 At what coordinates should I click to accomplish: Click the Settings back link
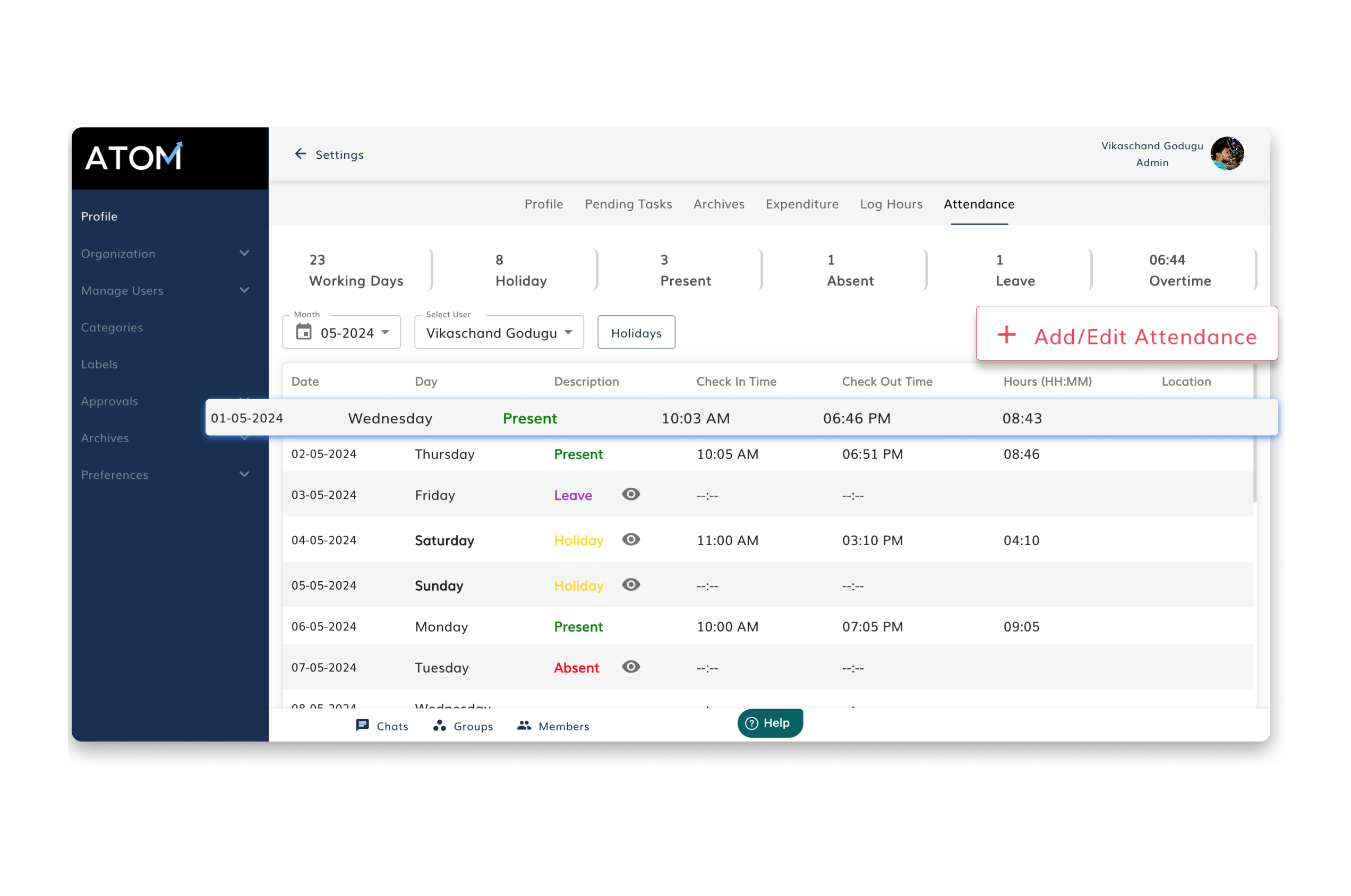339,155
